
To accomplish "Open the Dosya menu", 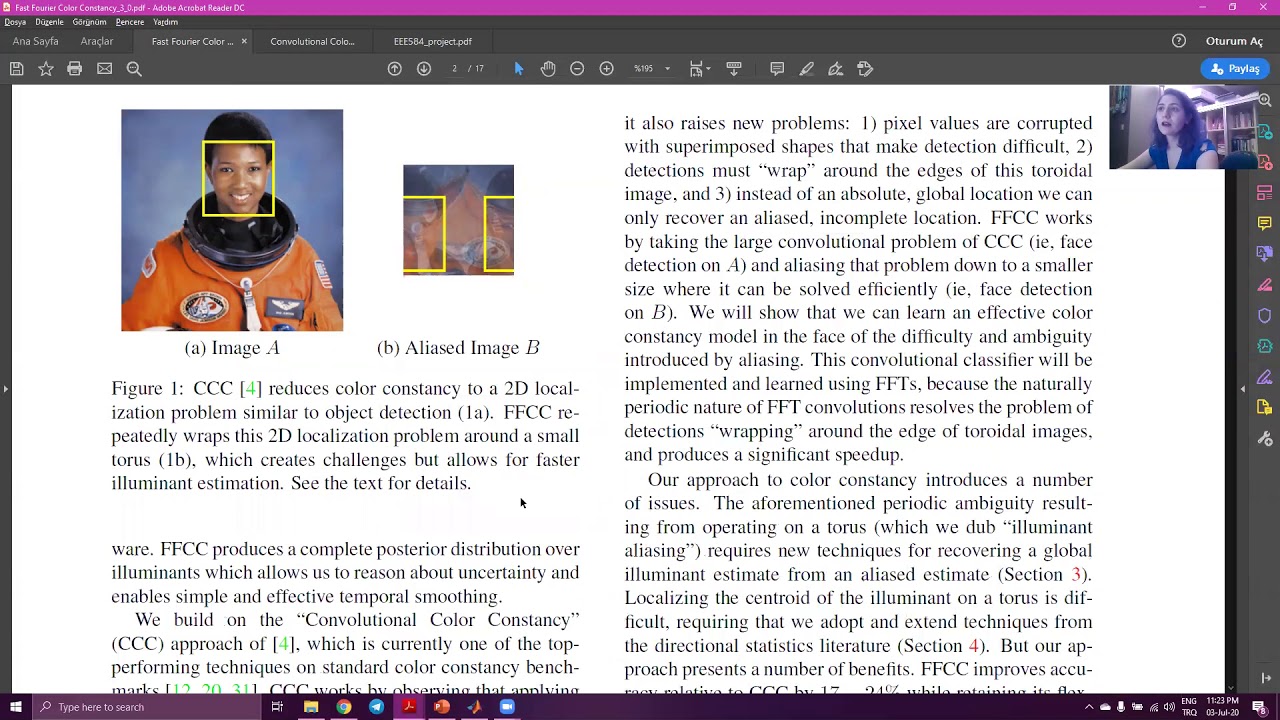I will [x=15, y=22].
